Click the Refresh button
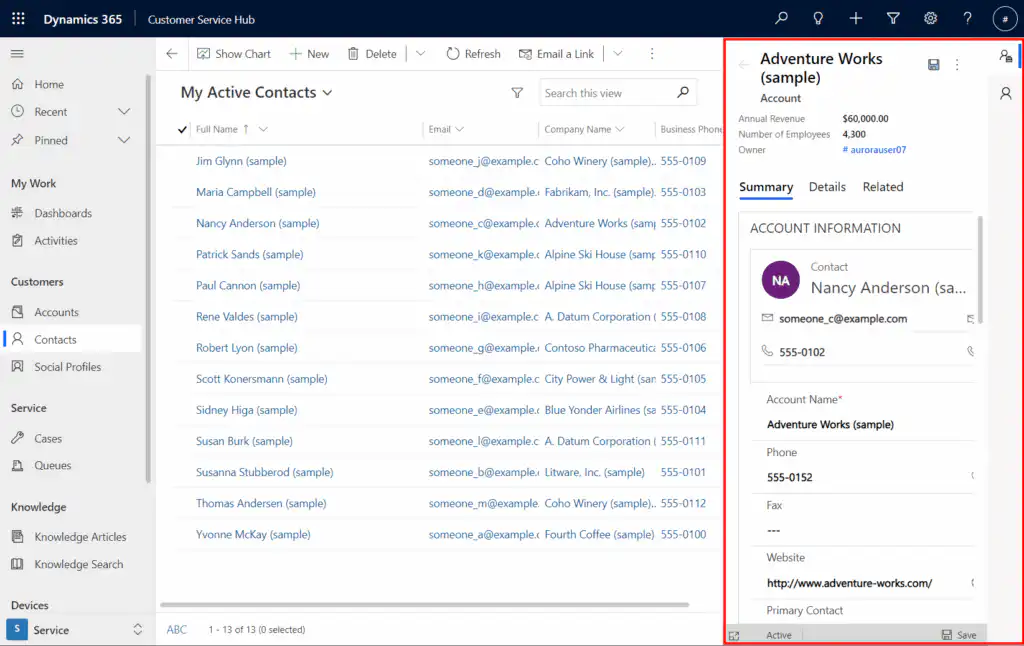The height and width of the screenshot is (646, 1024). (x=473, y=54)
